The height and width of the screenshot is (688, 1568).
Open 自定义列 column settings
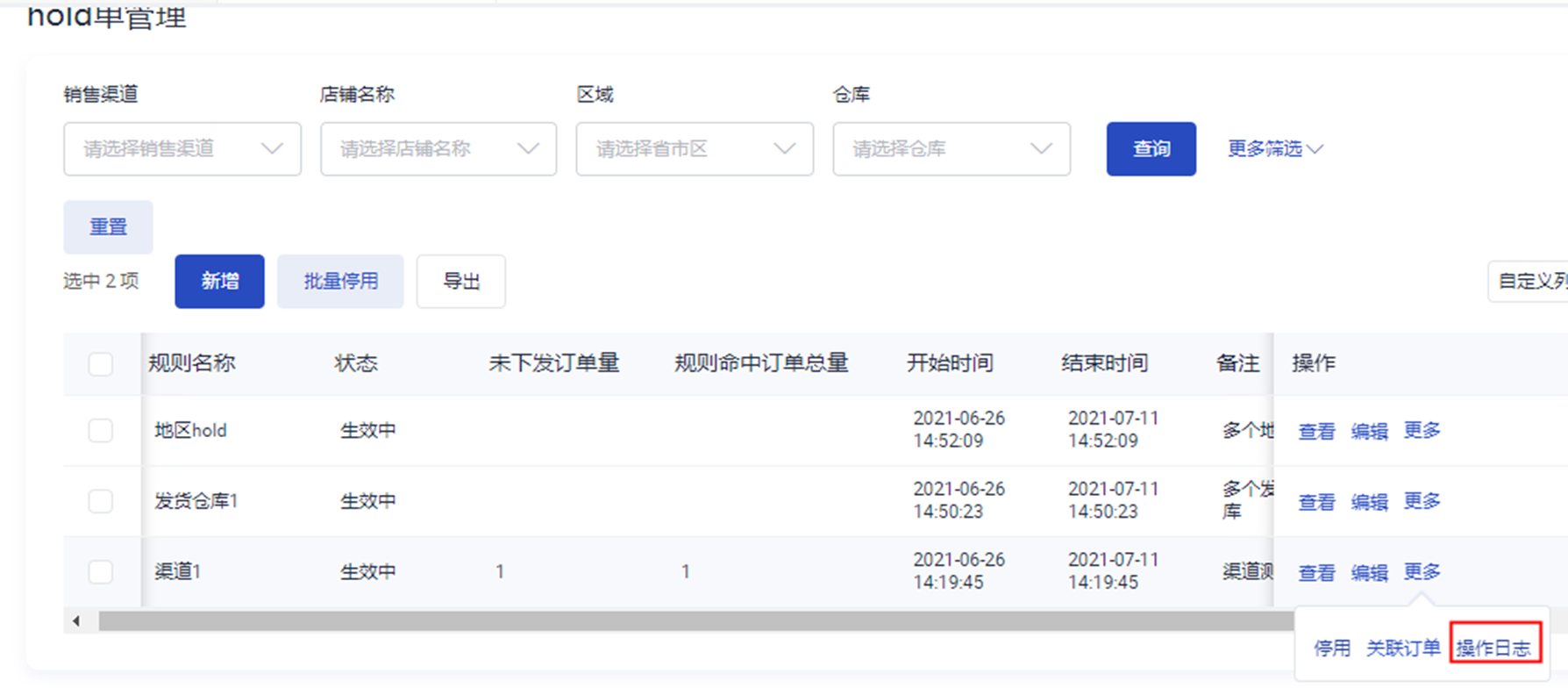(x=1529, y=281)
